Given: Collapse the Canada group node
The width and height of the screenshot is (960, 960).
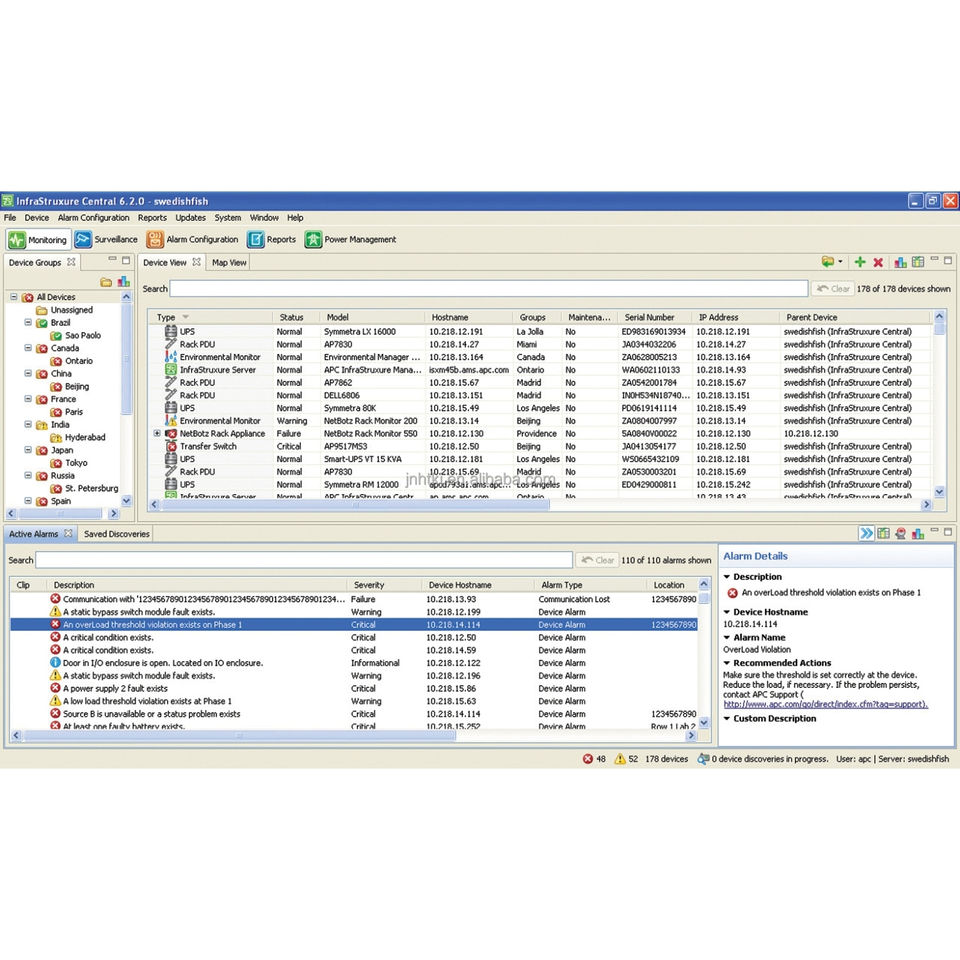Looking at the screenshot, I should (28, 348).
